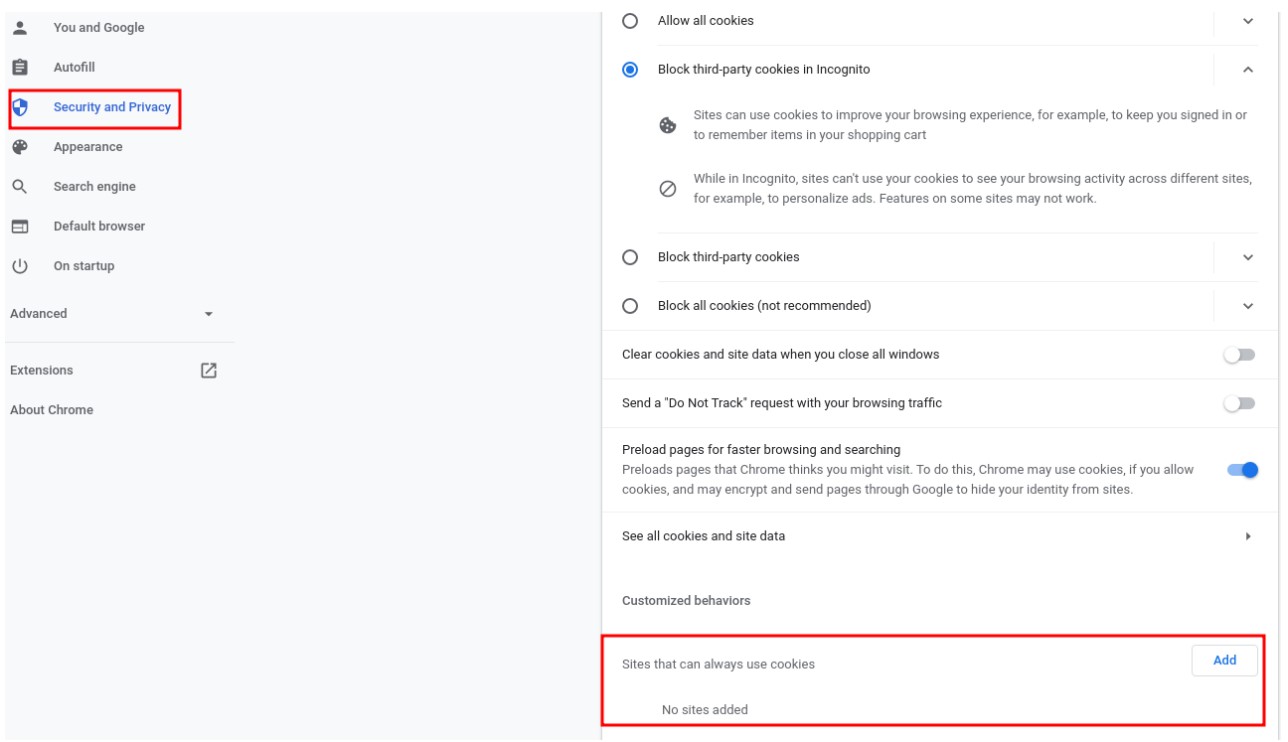Open Extensions via external link icon
1288x742 pixels.
click(208, 370)
